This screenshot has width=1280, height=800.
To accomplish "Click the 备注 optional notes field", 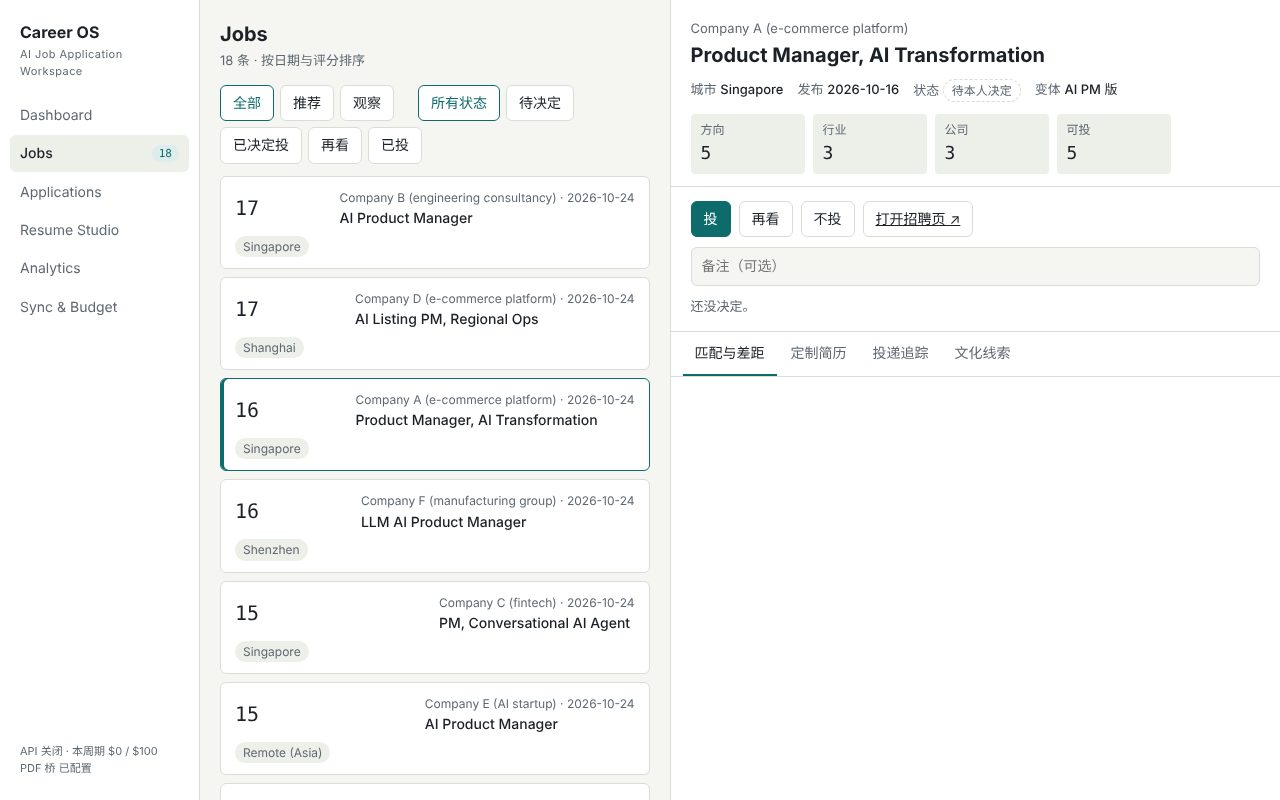I will [975, 266].
